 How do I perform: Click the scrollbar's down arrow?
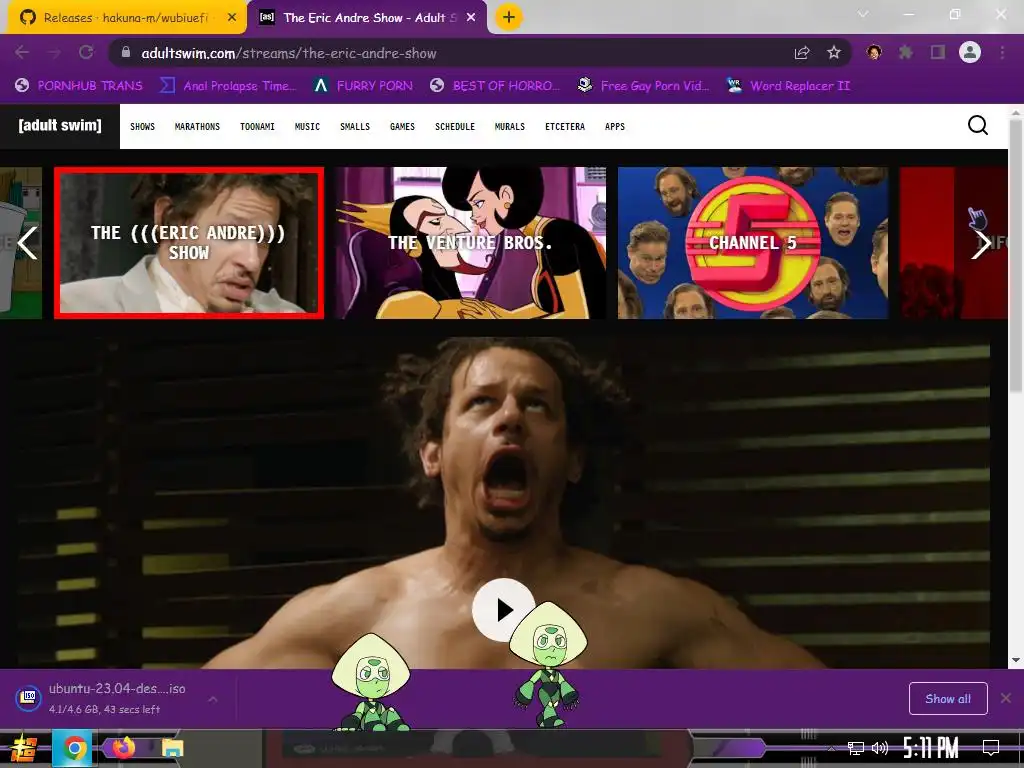click(x=1016, y=660)
